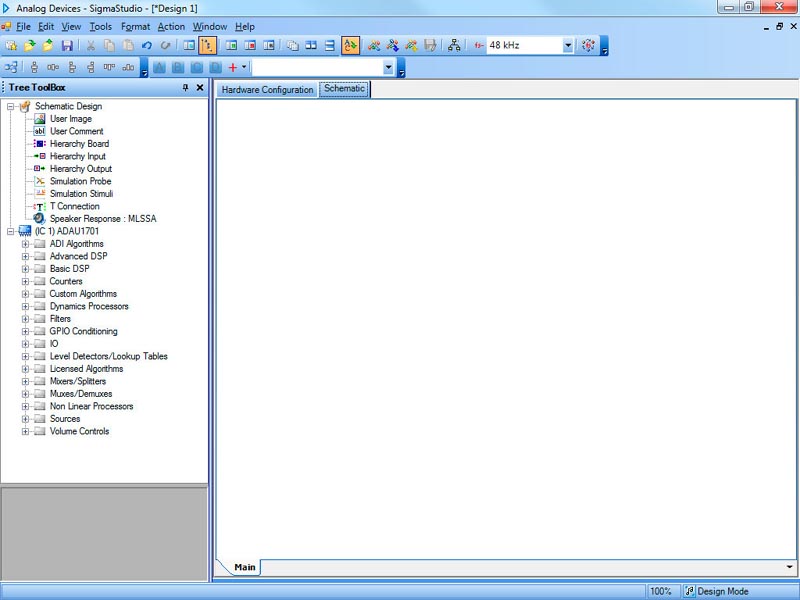Open the Window menu
The height and width of the screenshot is (600, 800).
(x=210, y=27)
